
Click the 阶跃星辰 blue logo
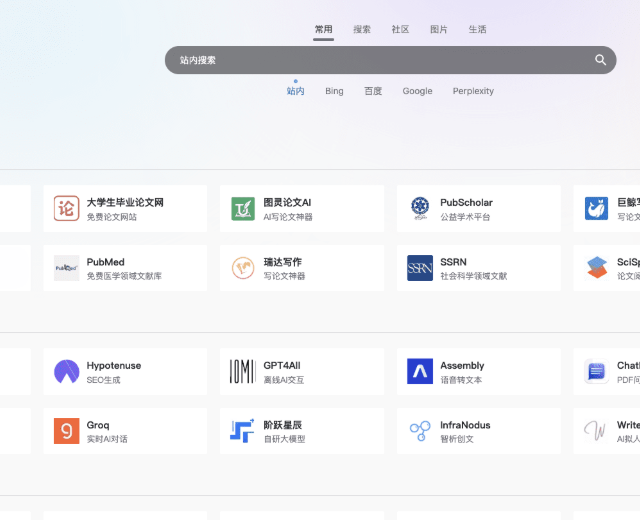pos(242,431)
